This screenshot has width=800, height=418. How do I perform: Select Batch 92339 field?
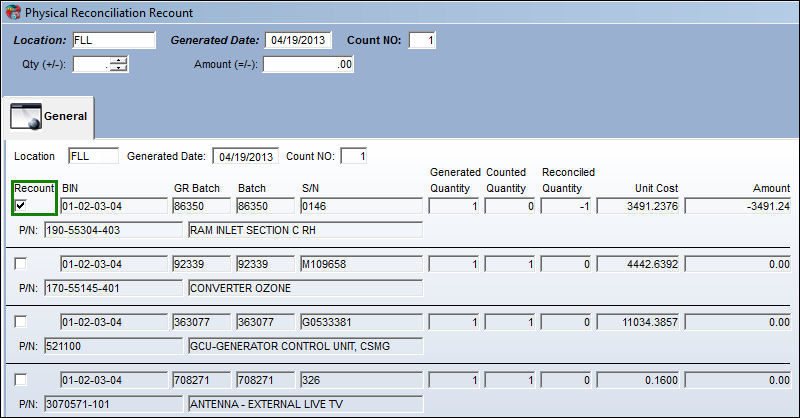click(265, 264)
